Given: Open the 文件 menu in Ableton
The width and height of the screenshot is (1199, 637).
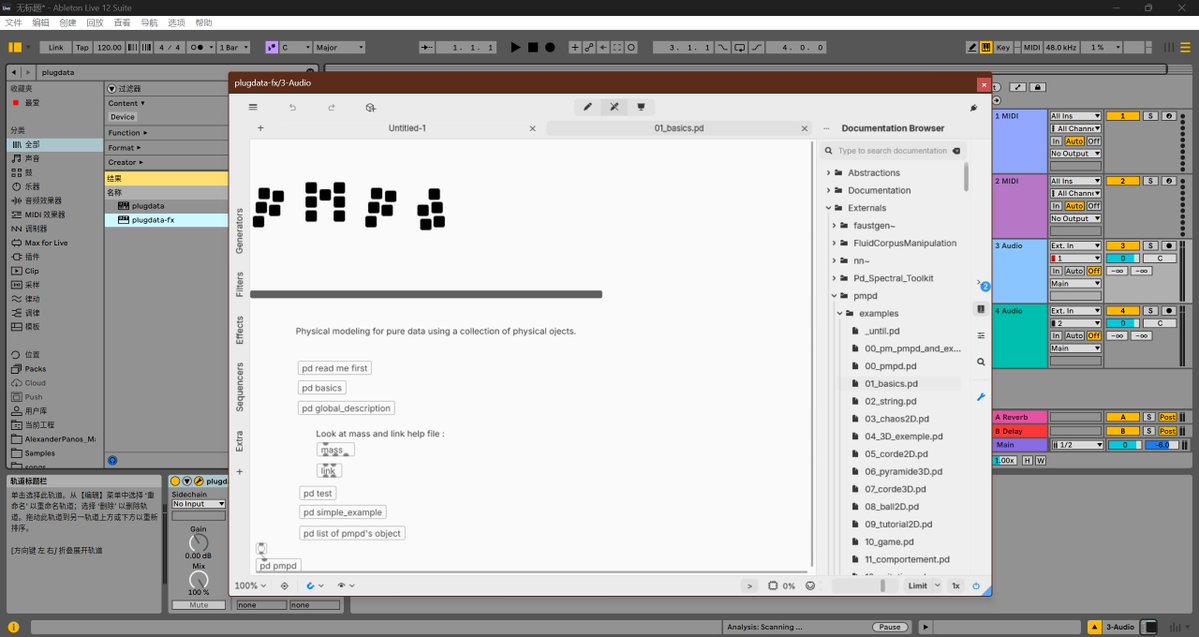Looking at the screenshot, I should click(14, 23).
